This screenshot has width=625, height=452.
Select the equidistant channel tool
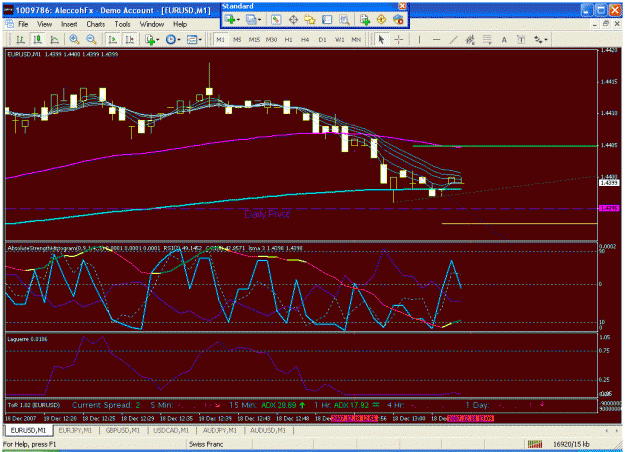(470, 39)
